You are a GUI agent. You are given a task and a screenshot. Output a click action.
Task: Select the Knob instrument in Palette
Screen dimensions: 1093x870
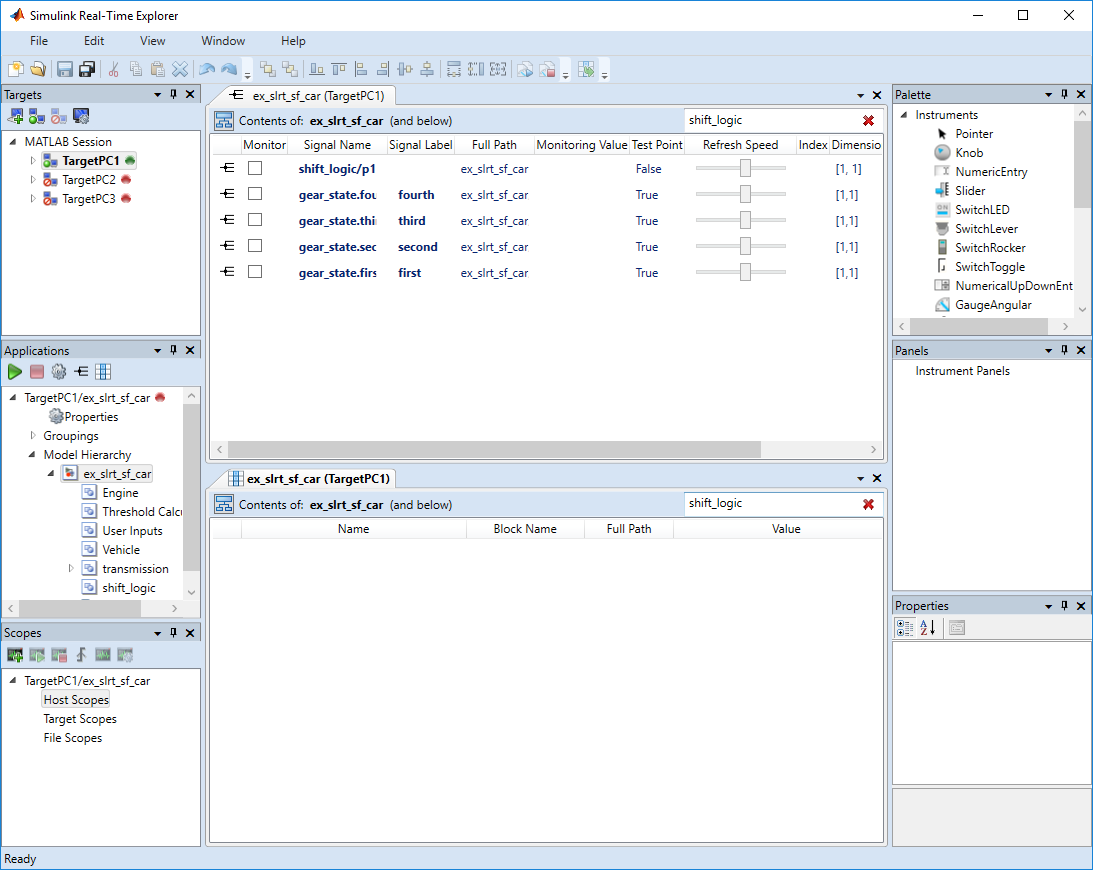coord(968,153)
